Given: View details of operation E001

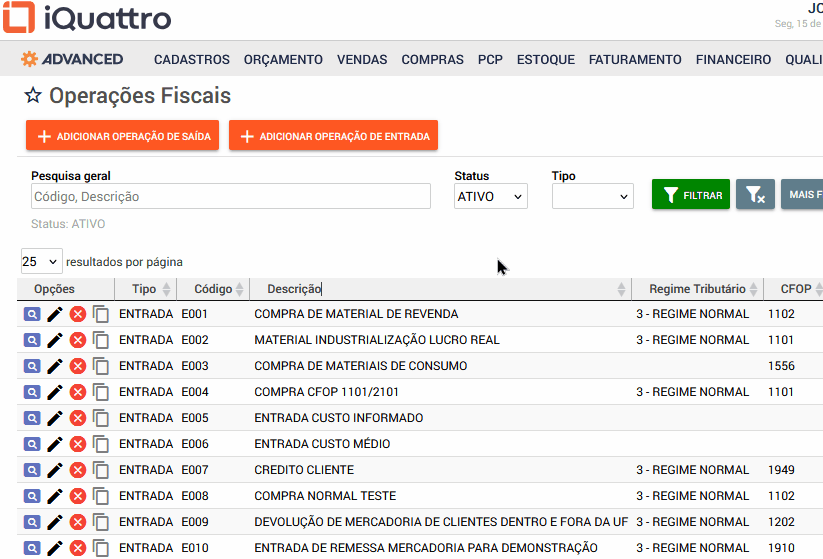Looking at the screenshot, I should pos(32,314).
